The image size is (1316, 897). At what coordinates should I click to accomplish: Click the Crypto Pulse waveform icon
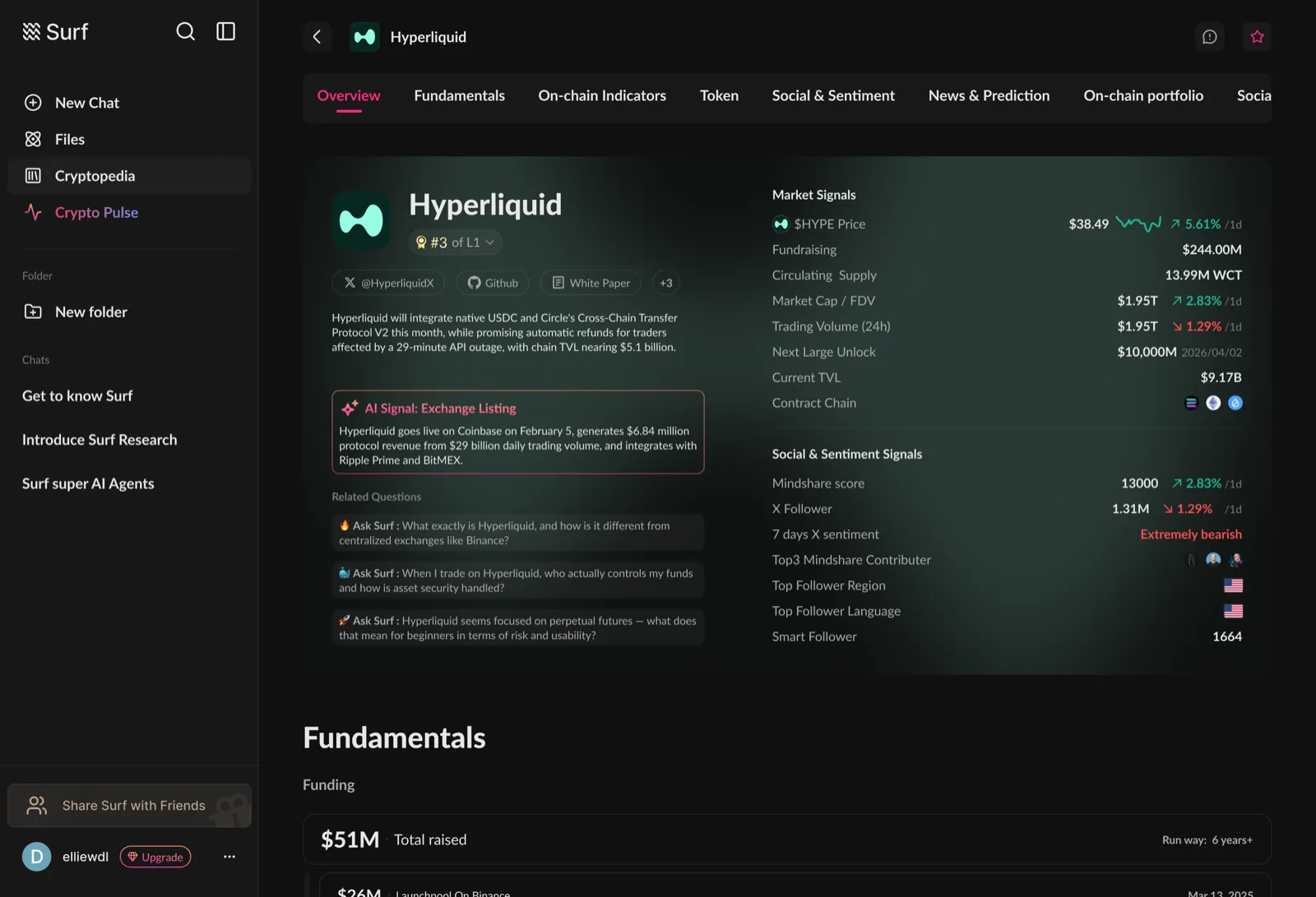(x=33, y=212)
